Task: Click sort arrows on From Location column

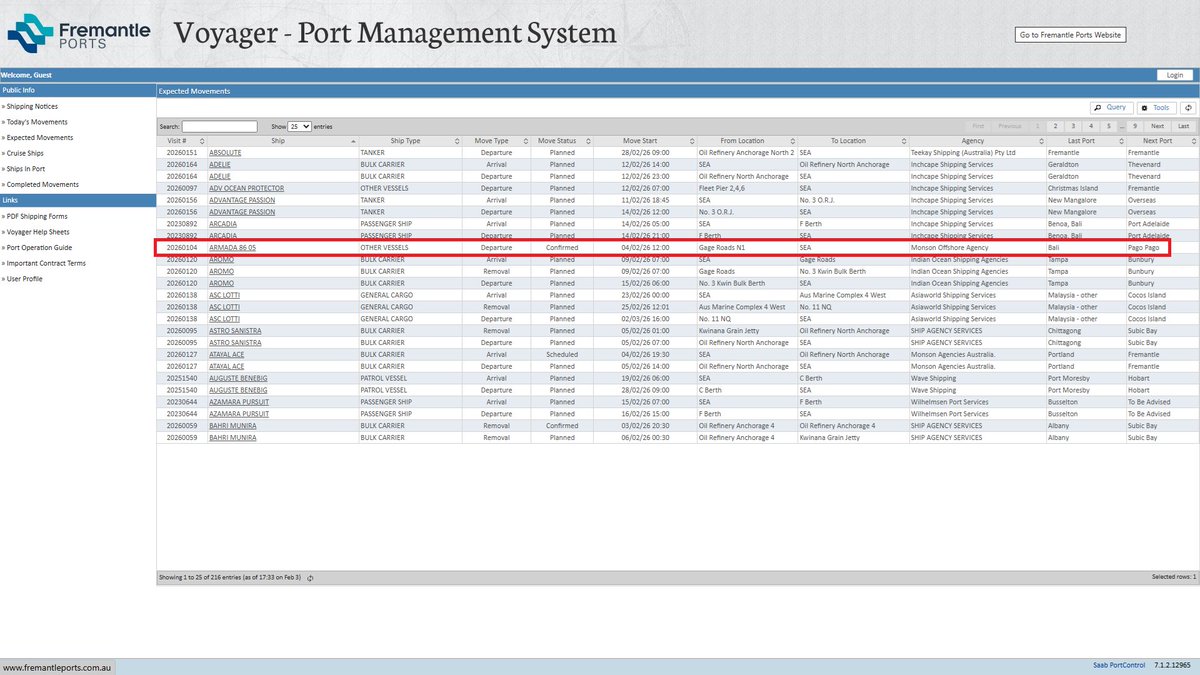Action: [x=792, y=141]
